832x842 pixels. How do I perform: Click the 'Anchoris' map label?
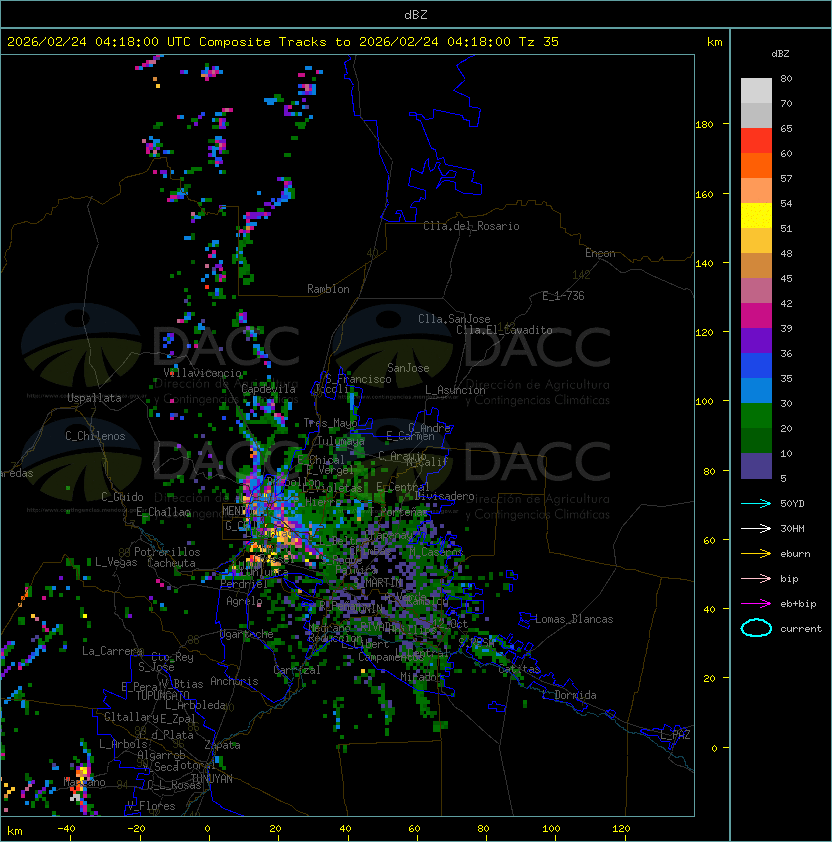pos(234,681)
